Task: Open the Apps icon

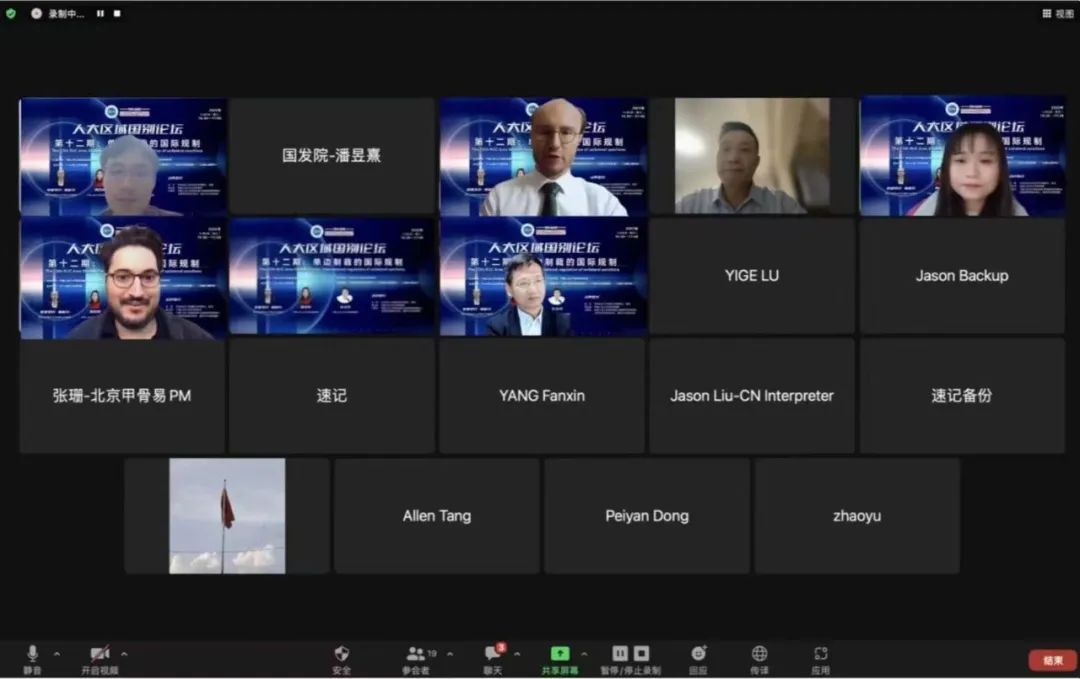Action: coord(820,654)
